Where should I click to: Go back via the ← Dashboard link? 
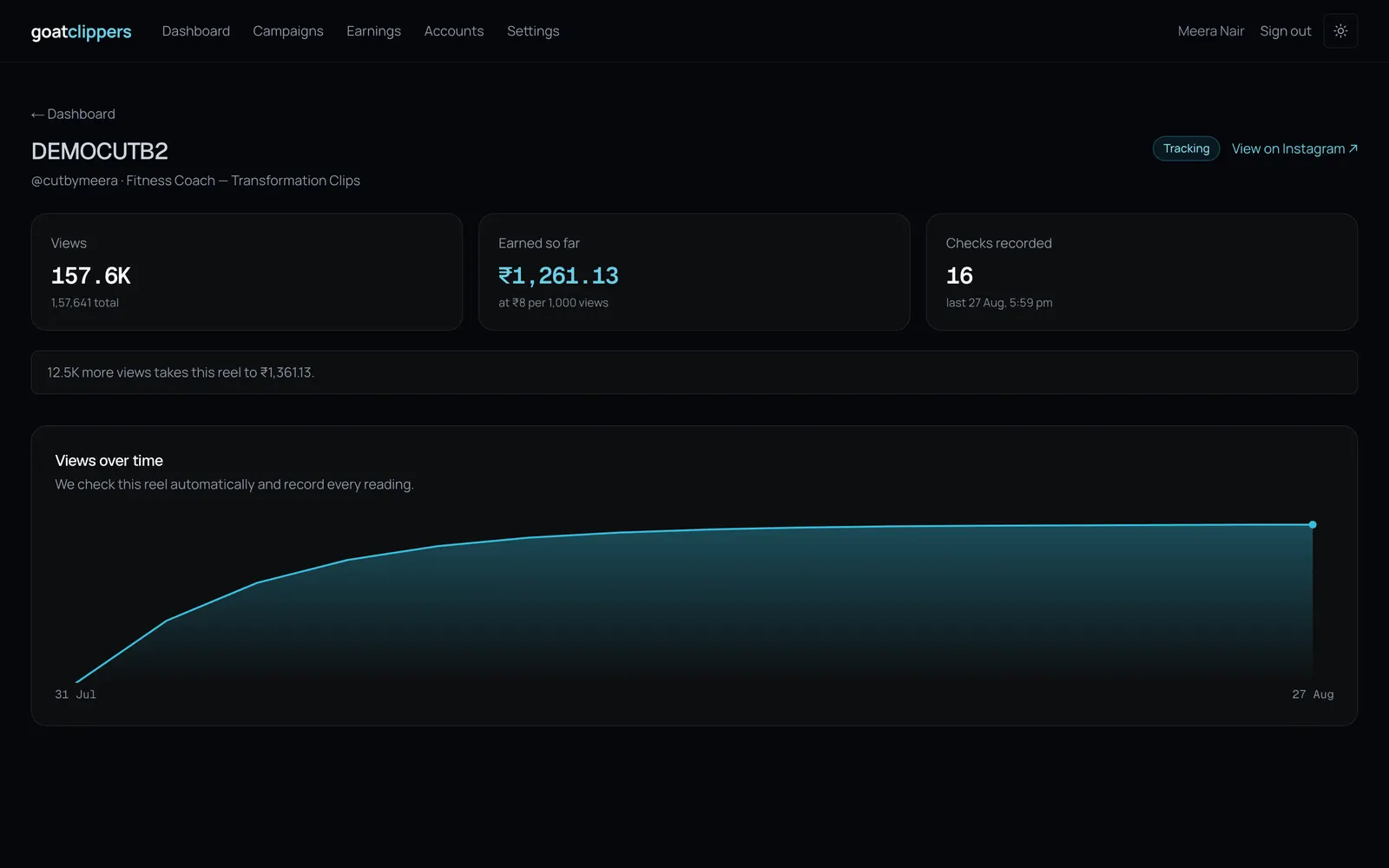73,114
